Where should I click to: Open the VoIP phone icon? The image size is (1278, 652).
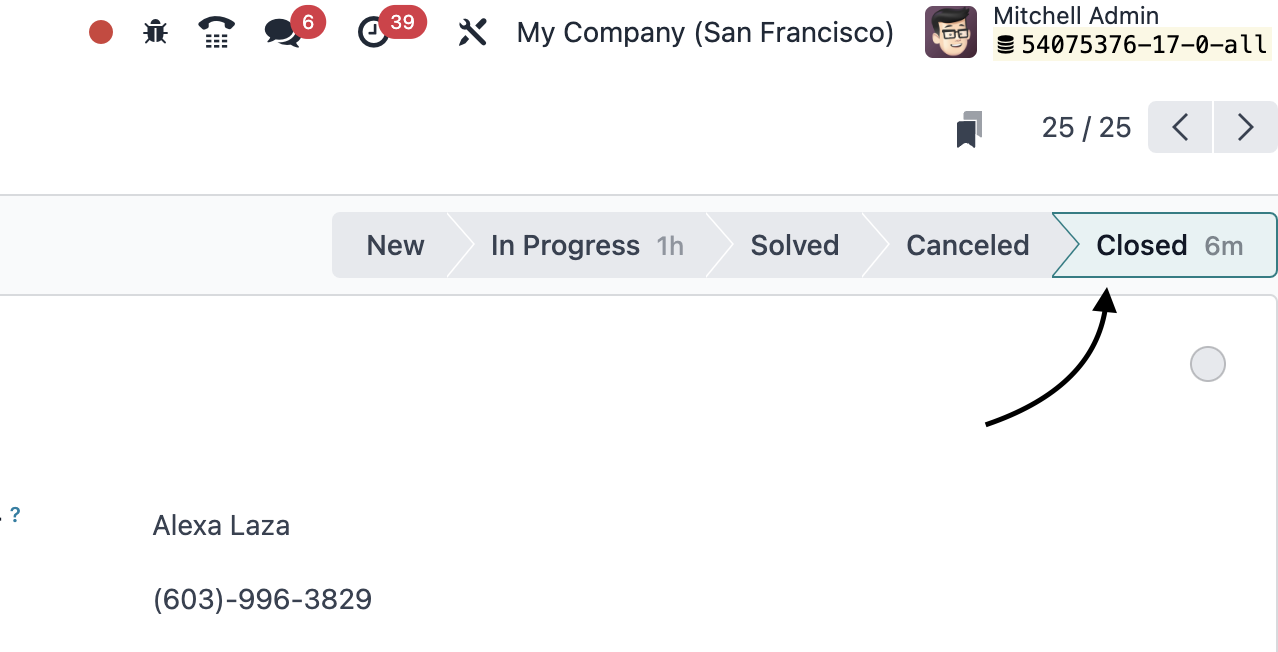pyautogui.click(x=216, y=32)
